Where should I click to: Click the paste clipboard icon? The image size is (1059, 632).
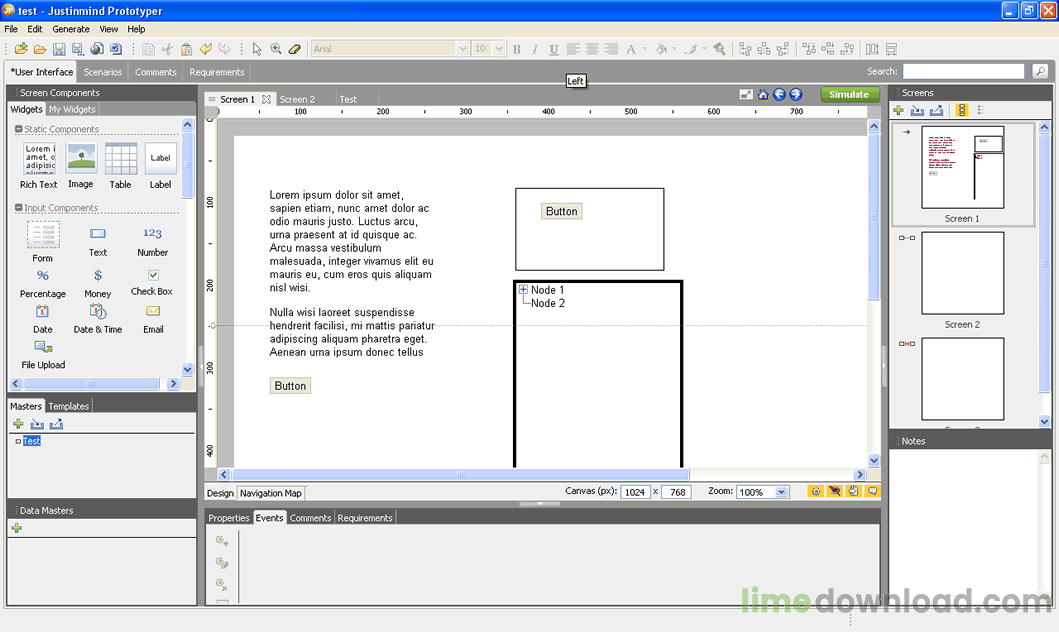(186, 49)
